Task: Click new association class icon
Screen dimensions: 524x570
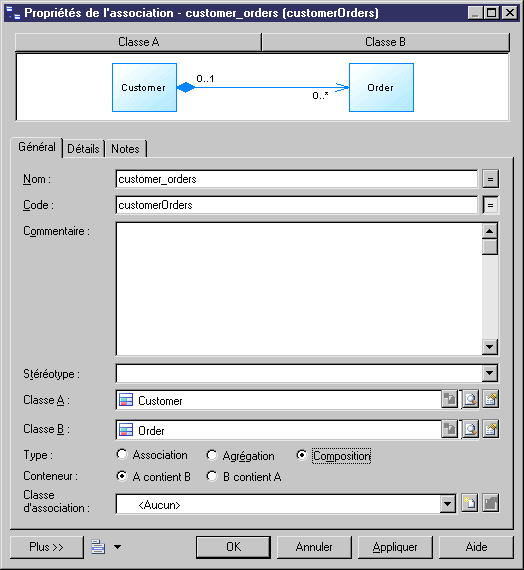Action: [x=469, y=503]
